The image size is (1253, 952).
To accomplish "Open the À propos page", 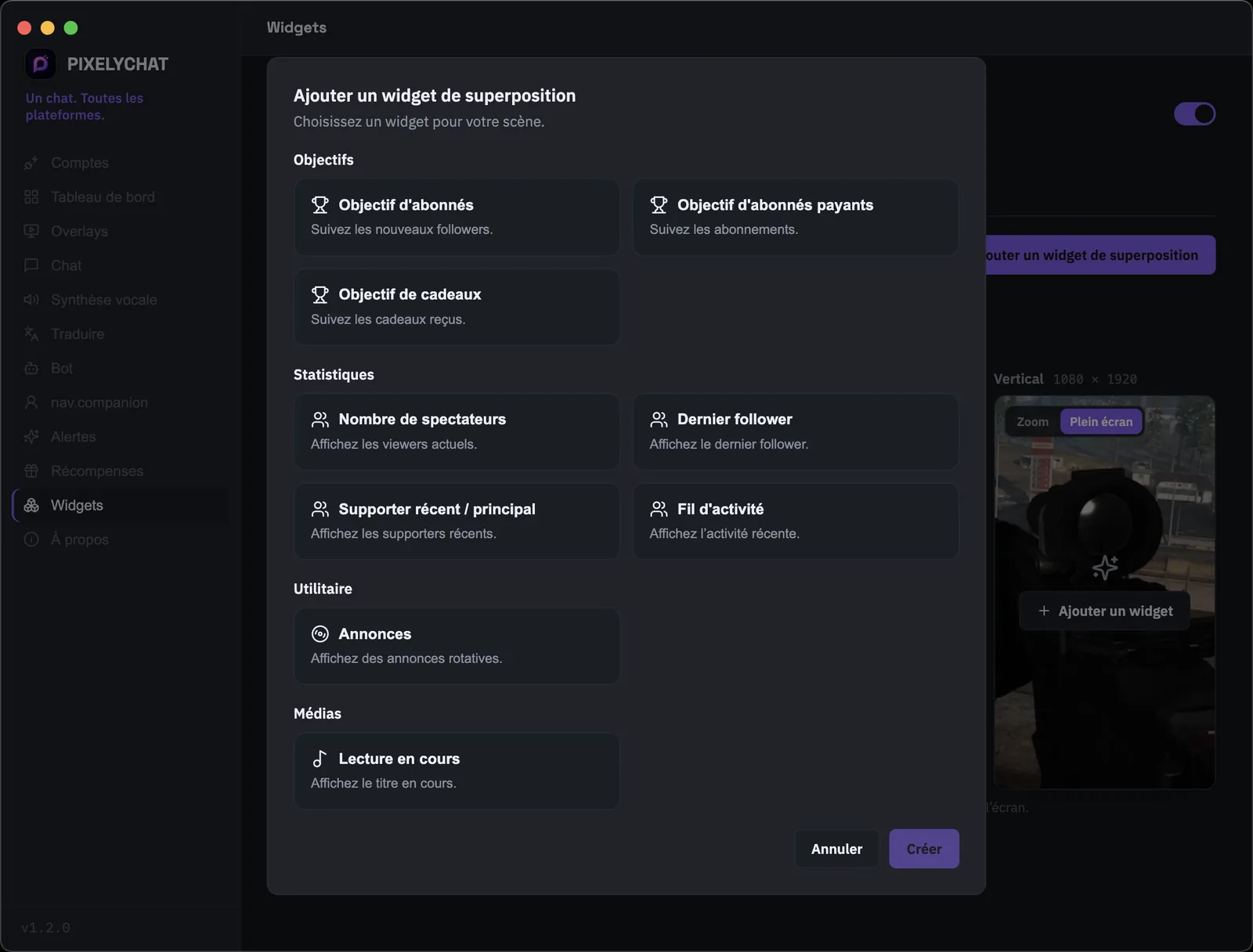I will pos(121,539).
